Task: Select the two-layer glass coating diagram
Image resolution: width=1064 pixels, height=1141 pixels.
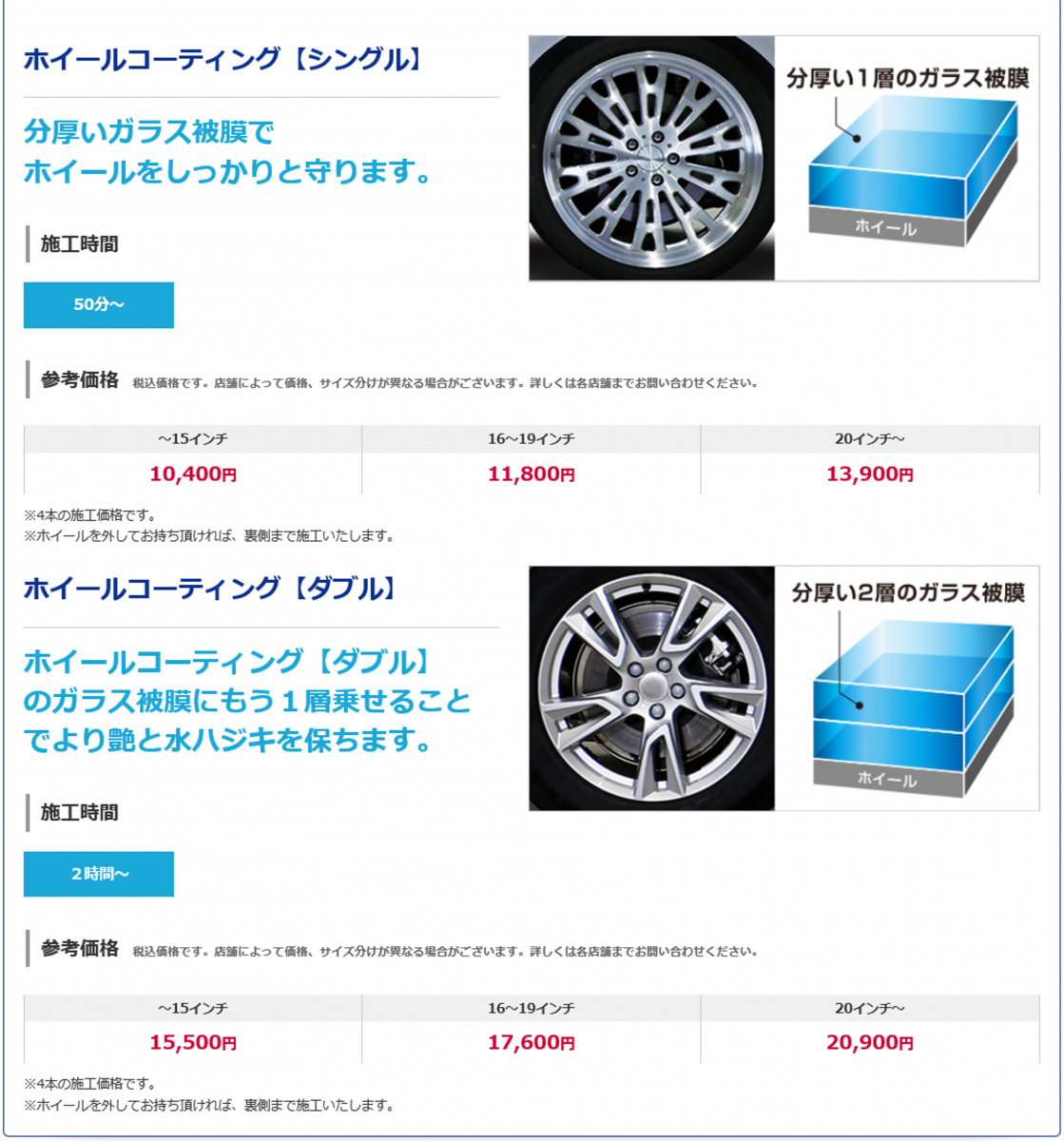Action: [907, 688]
